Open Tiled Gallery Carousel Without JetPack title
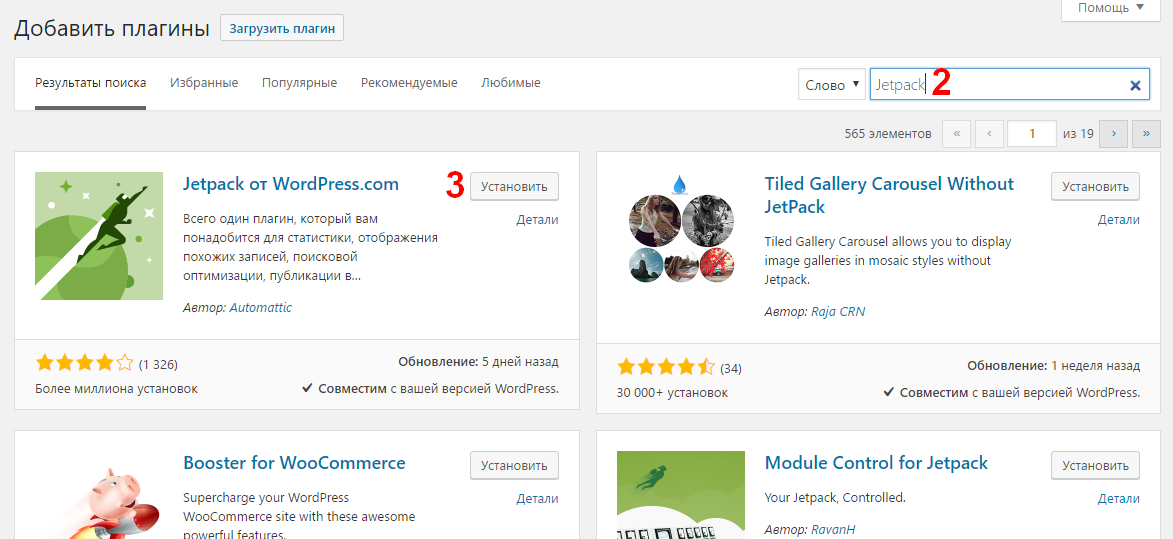The image size is (1173, 539). pyautogui.click(x=889, y=195)
